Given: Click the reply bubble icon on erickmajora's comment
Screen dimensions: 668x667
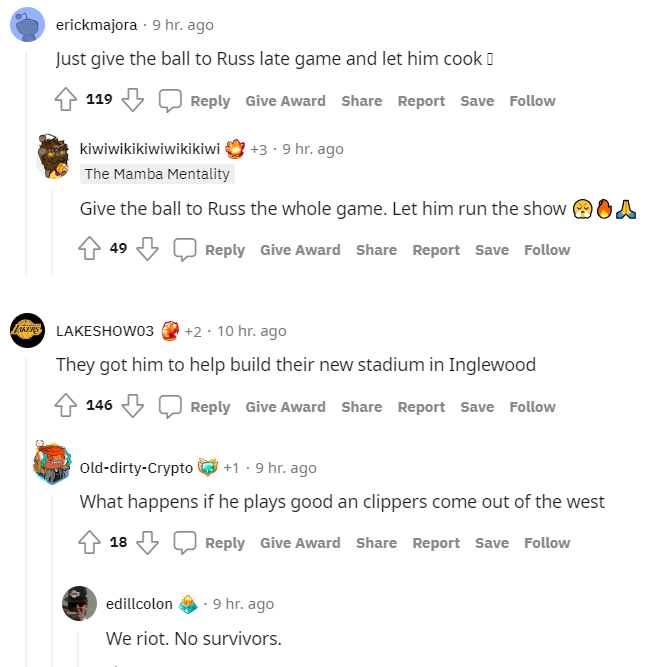Looking at the screenshot, I should pos(170,101).
